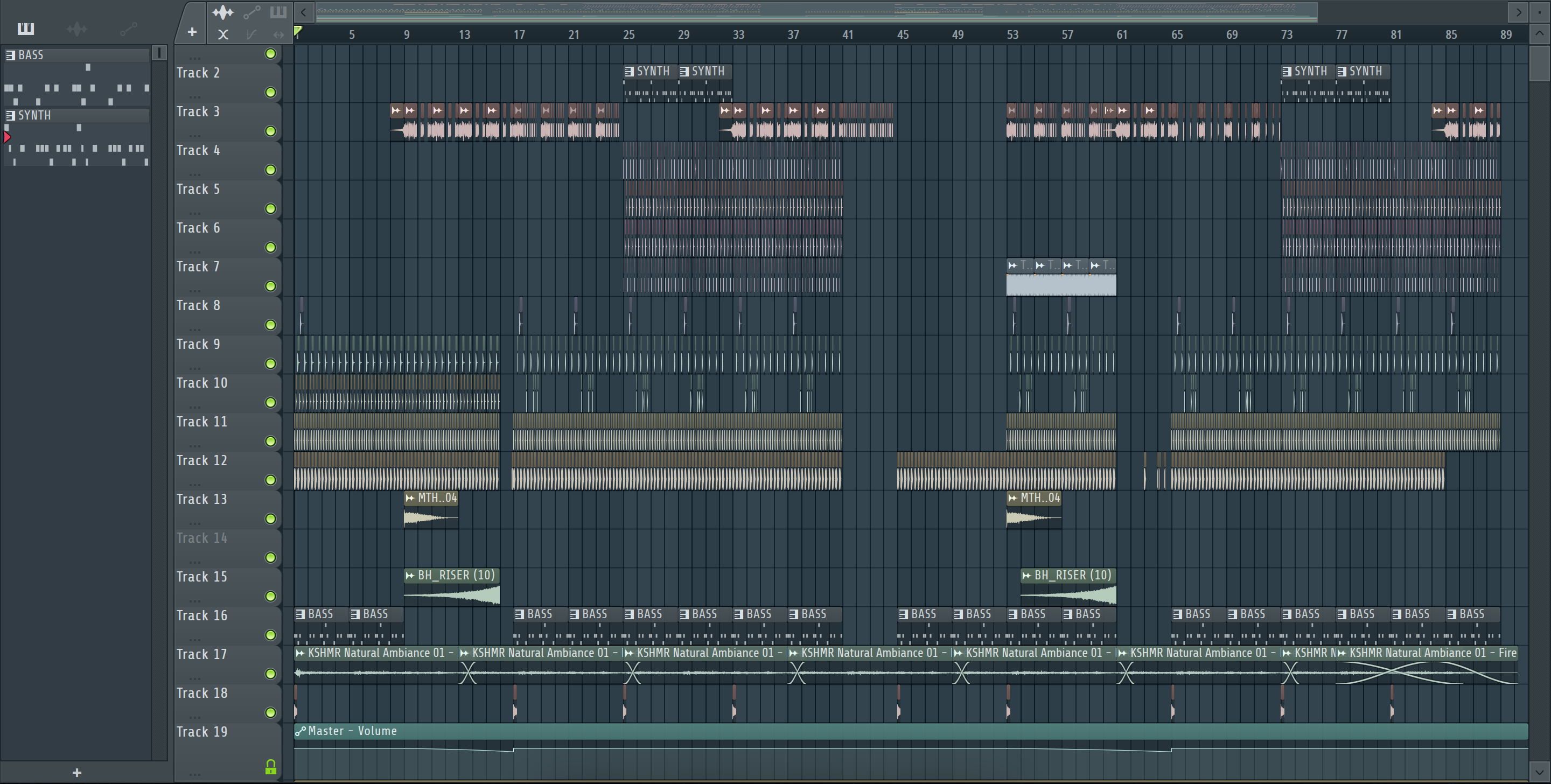Show audio clips in the picker panel

[x=76, y=29]
